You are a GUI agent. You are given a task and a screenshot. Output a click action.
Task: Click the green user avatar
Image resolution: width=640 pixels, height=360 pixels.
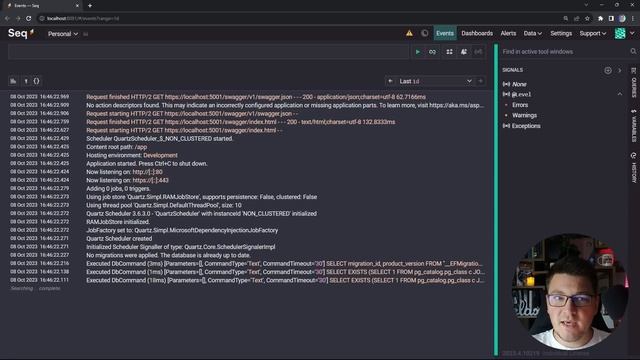click(620, 33)
